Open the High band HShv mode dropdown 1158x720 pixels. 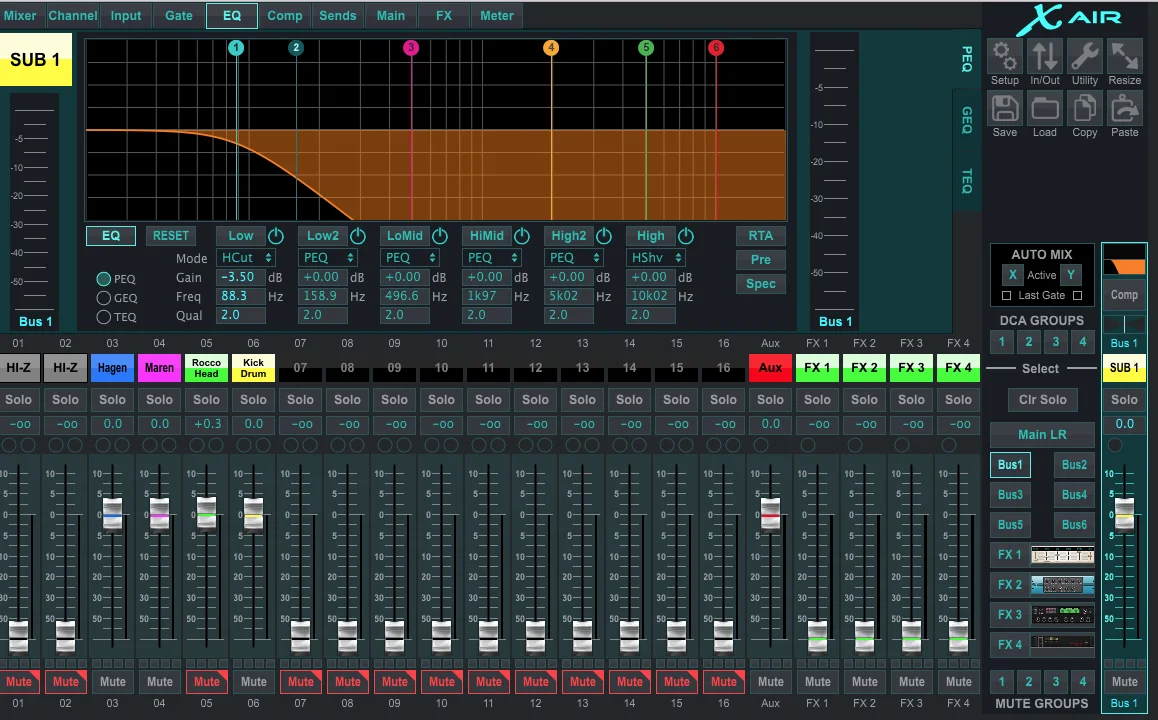point(656,258)
